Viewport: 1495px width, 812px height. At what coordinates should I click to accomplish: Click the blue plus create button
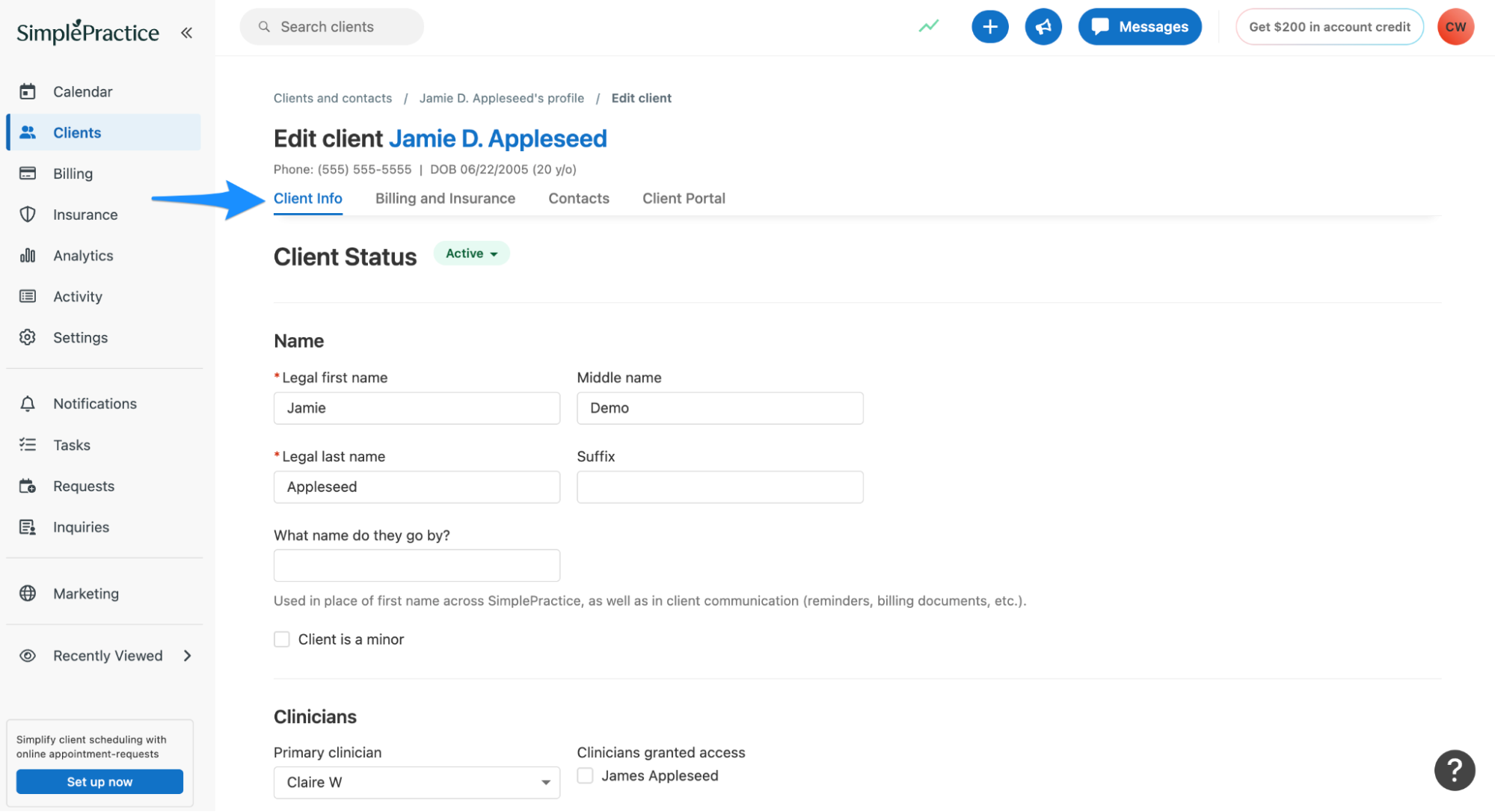tap(989, 27)
